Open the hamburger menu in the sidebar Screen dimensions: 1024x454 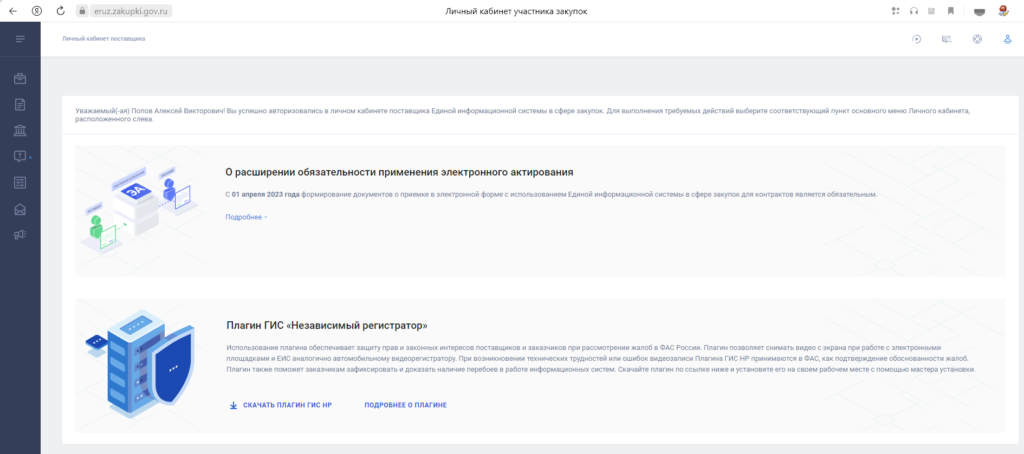pyautogui.click(x=20, y=39)
